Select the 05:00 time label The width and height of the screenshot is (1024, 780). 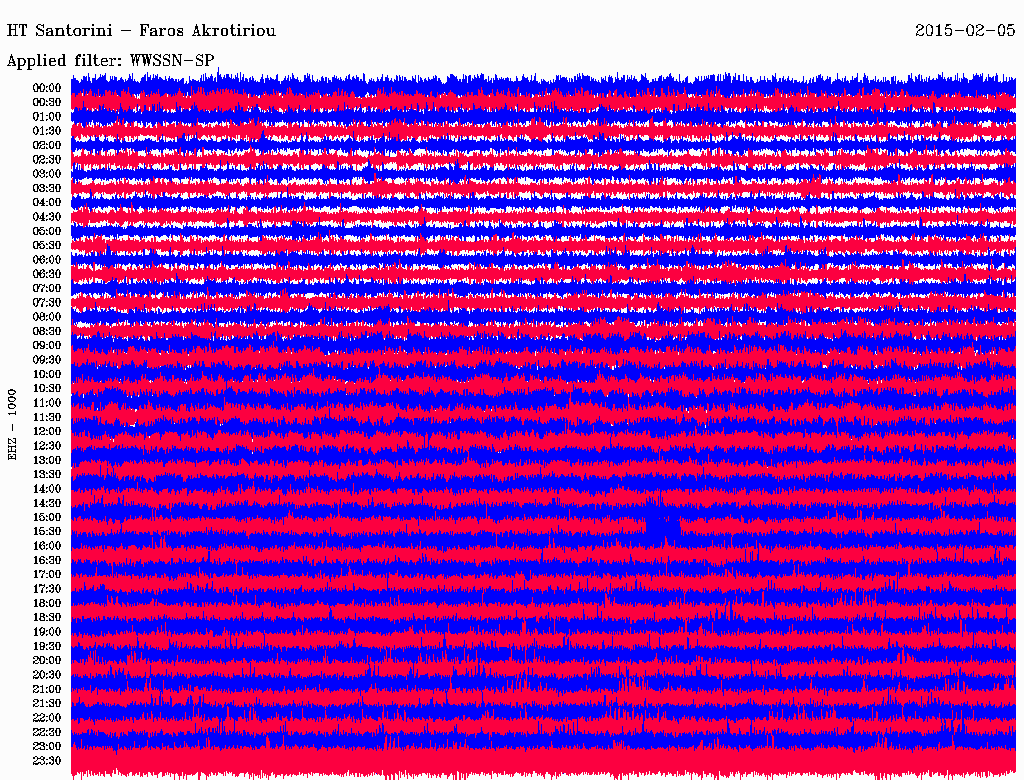46,231
